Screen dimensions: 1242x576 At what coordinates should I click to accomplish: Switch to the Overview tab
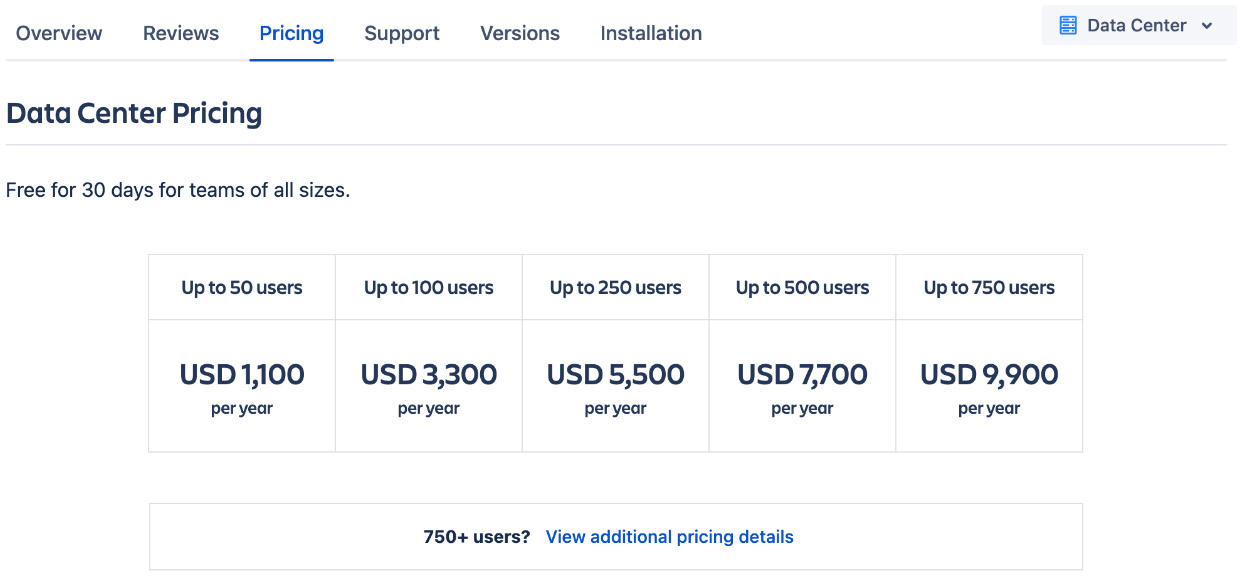pos(58,33)
